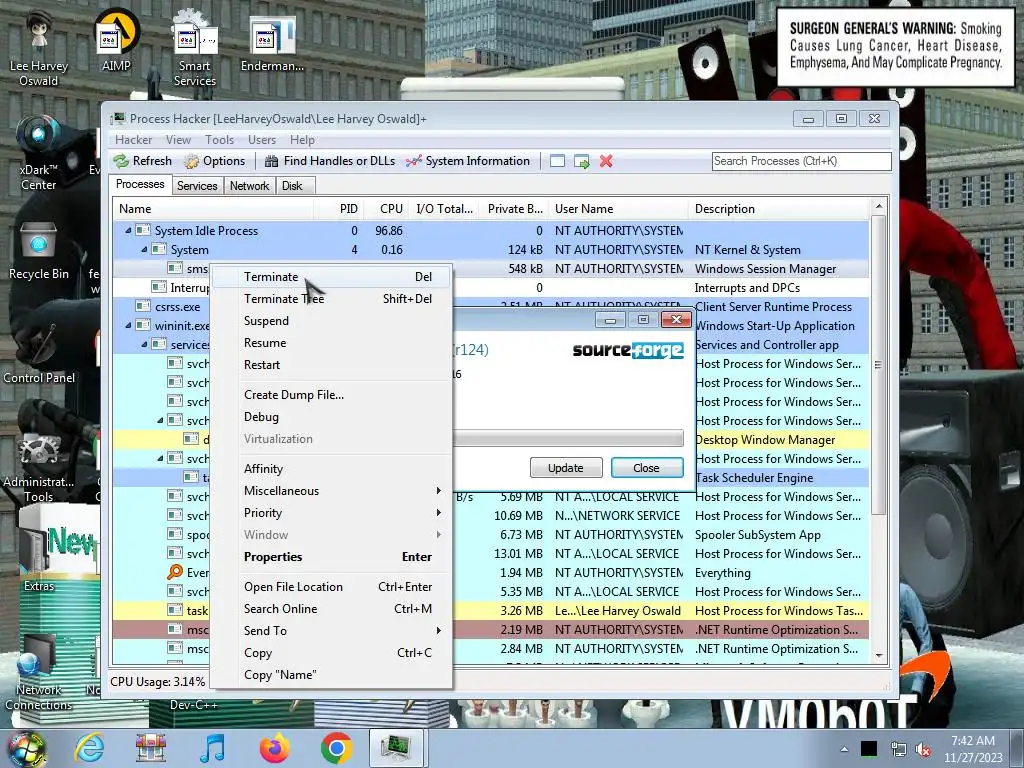Click the Refresh toolbar icon
This screenshot has height=768, width=1024.
[142, 161]
